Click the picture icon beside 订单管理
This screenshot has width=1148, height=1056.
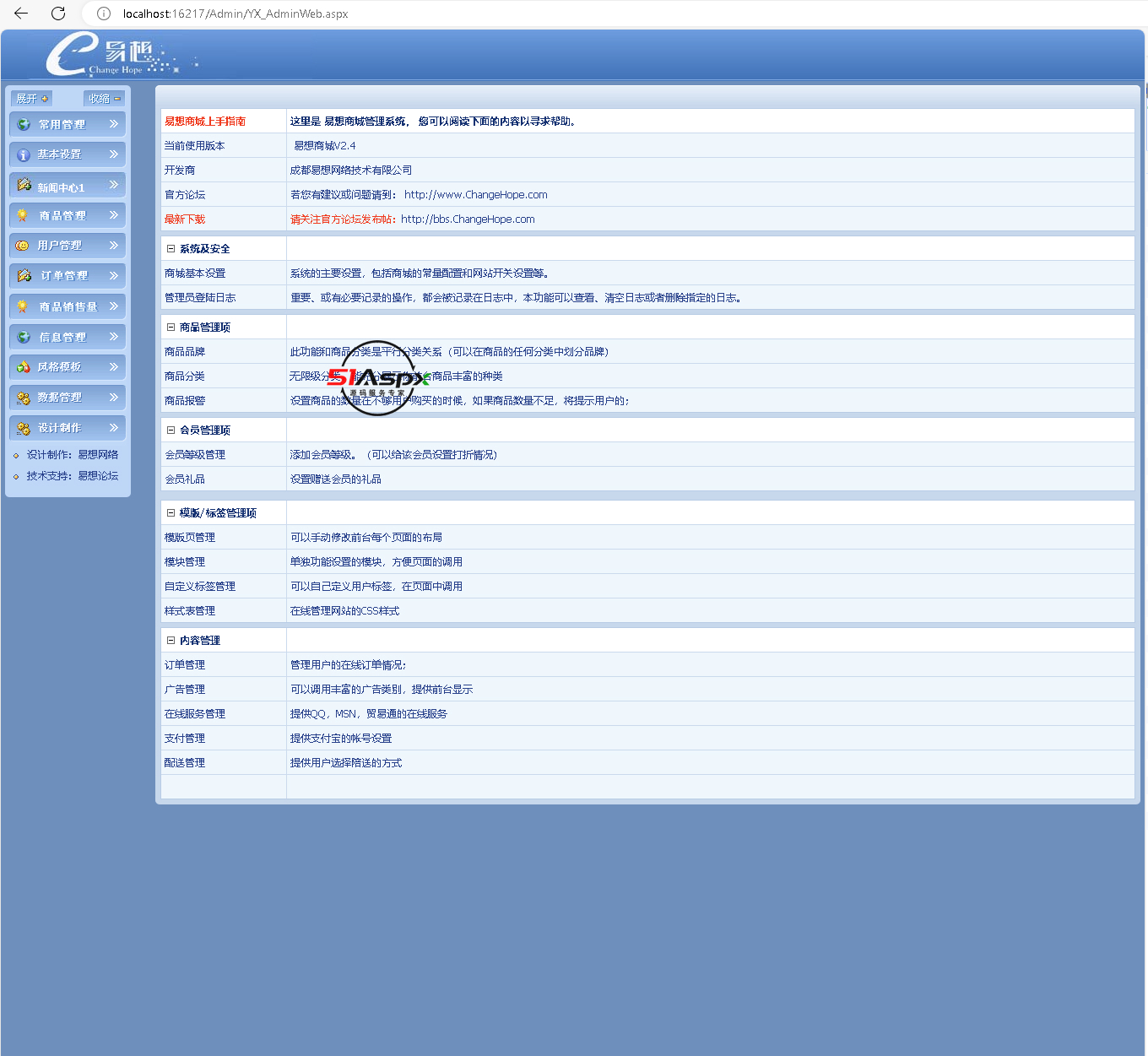[24, 276]
